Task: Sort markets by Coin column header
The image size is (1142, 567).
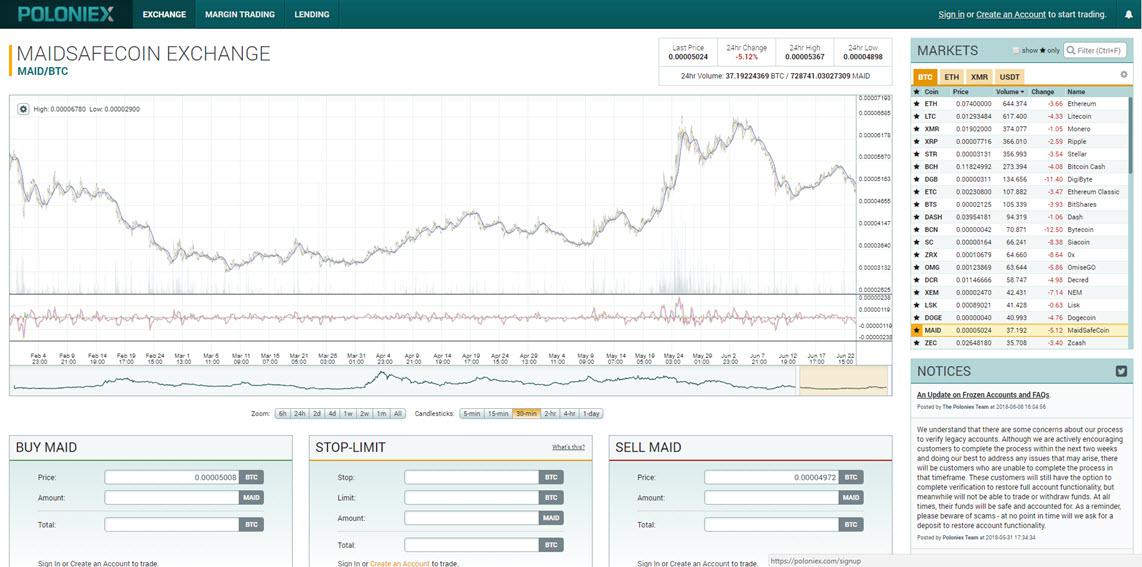Action: [x=932, y=92]
